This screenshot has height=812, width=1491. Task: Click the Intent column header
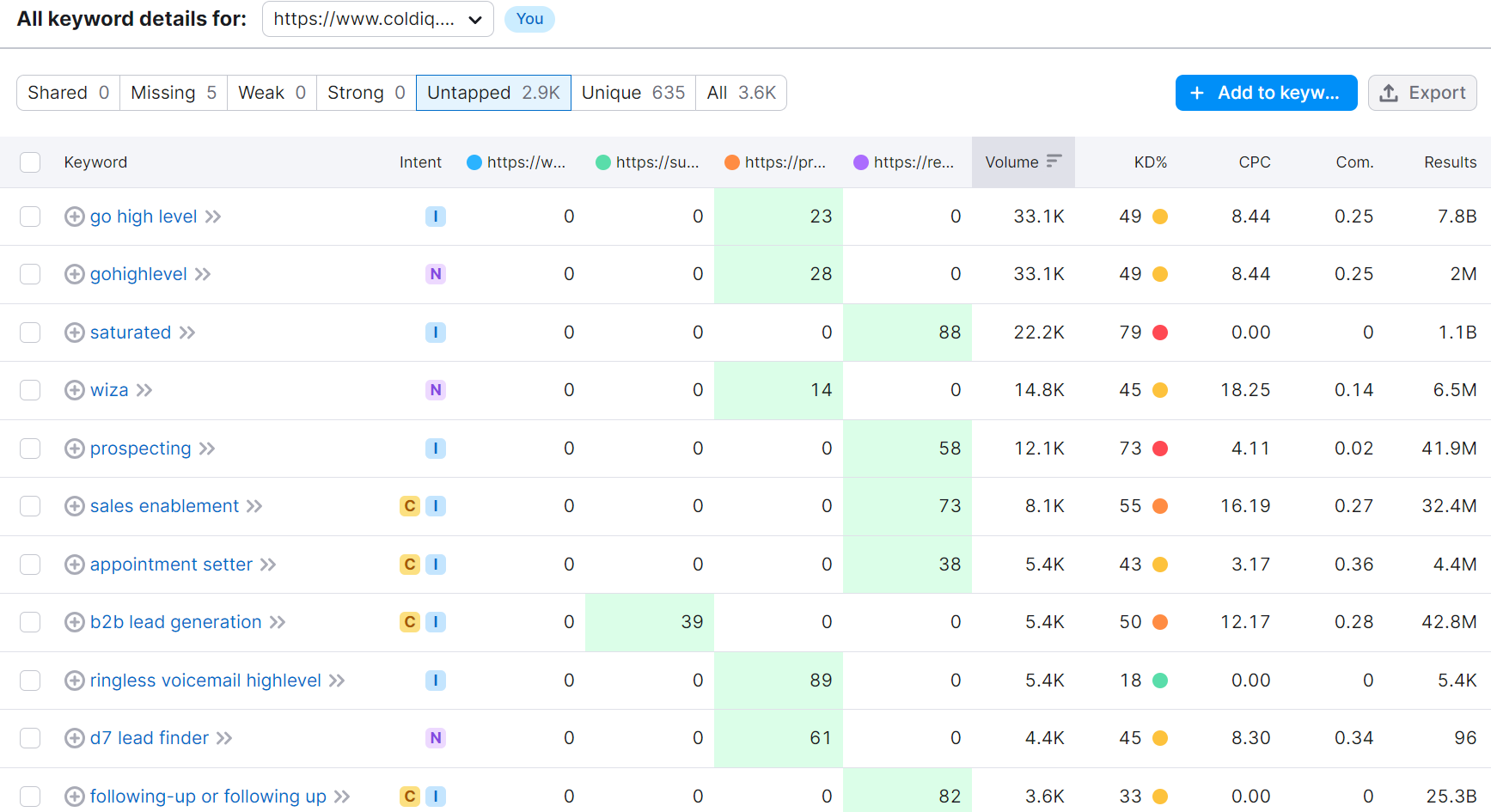click(x=420, y=162)
